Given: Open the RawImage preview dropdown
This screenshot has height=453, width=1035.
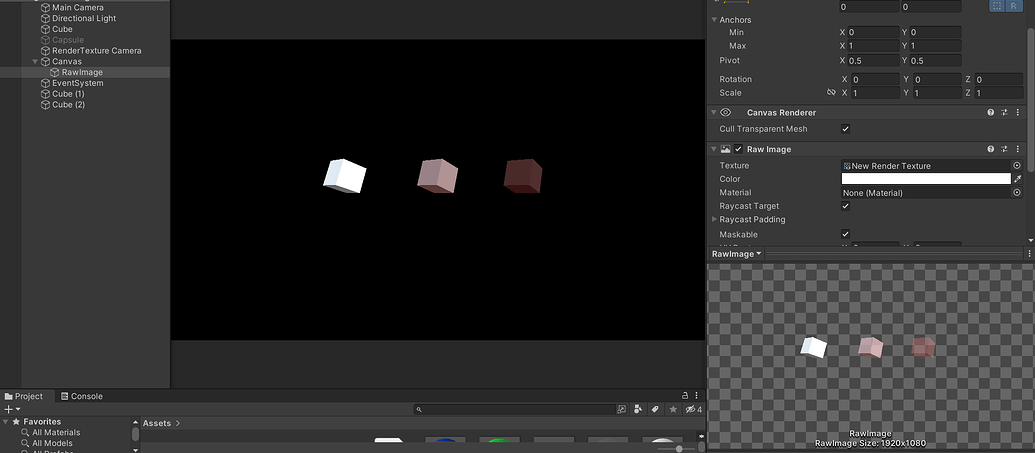Looking at the screenshot, I should point(736,254).
